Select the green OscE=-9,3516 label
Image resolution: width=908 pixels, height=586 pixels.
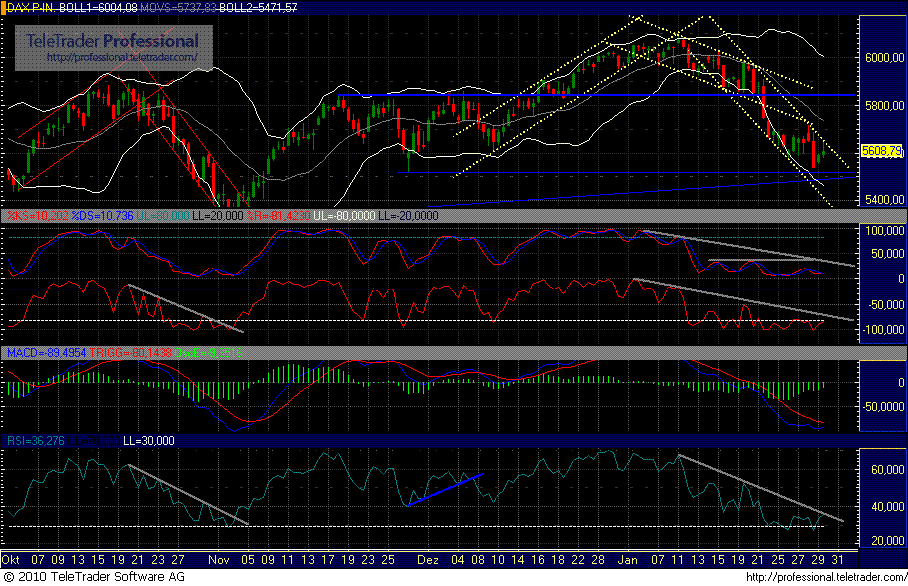[x=208, y=353]
